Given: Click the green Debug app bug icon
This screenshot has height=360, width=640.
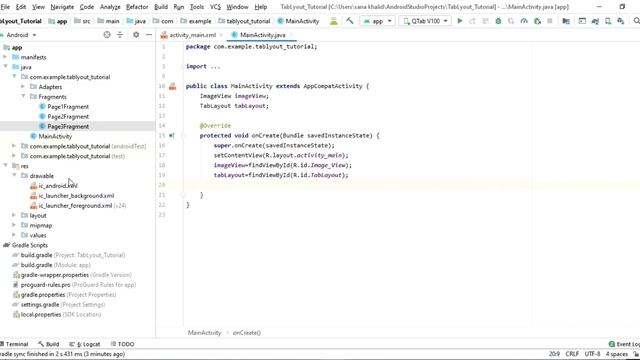Looking at the screenshot, I should (498, 21).
